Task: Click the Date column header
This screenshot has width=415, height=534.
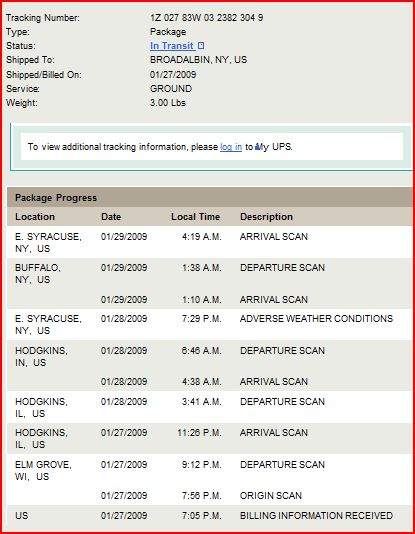Action: 111,217
